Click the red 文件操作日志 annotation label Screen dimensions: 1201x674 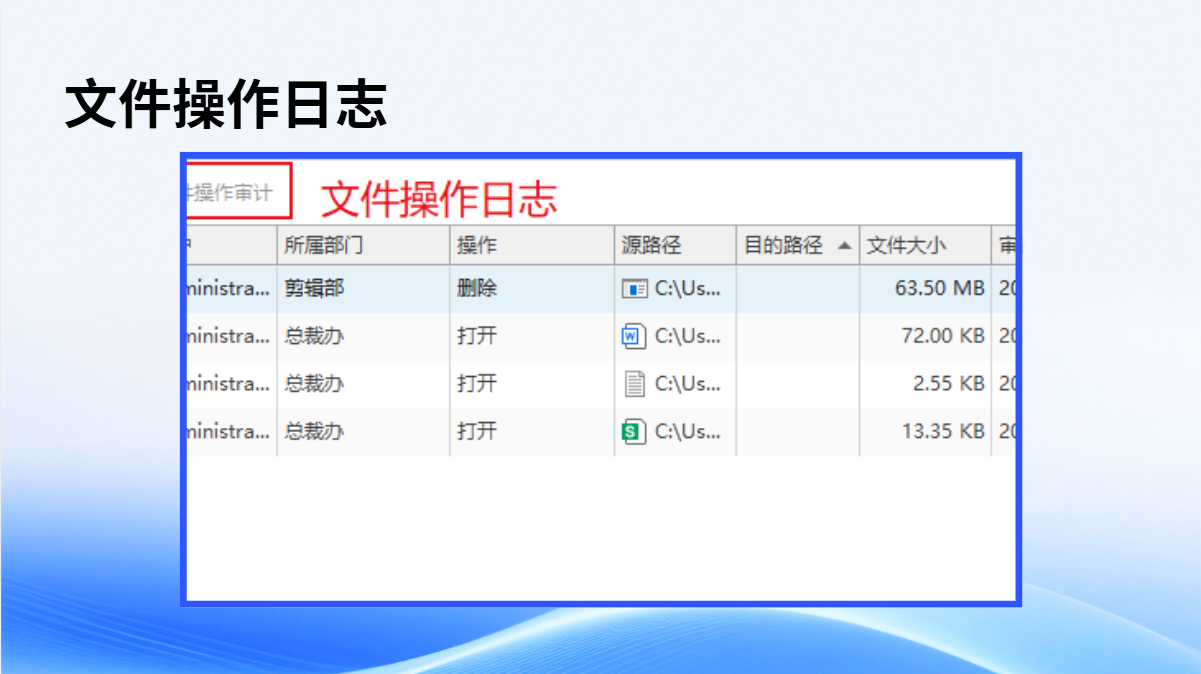click(438, 200)
